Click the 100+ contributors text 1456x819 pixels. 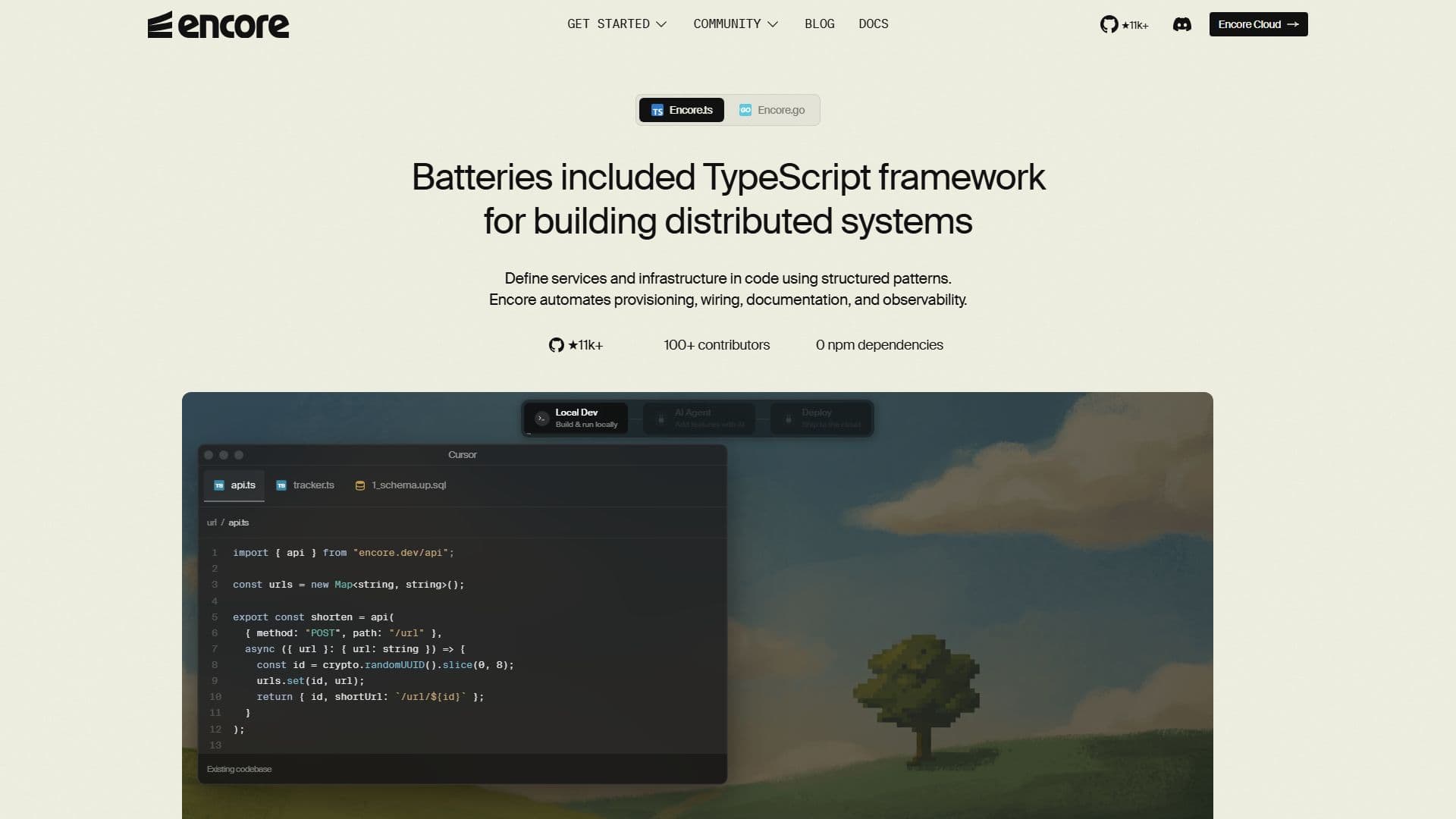point(717,345)
